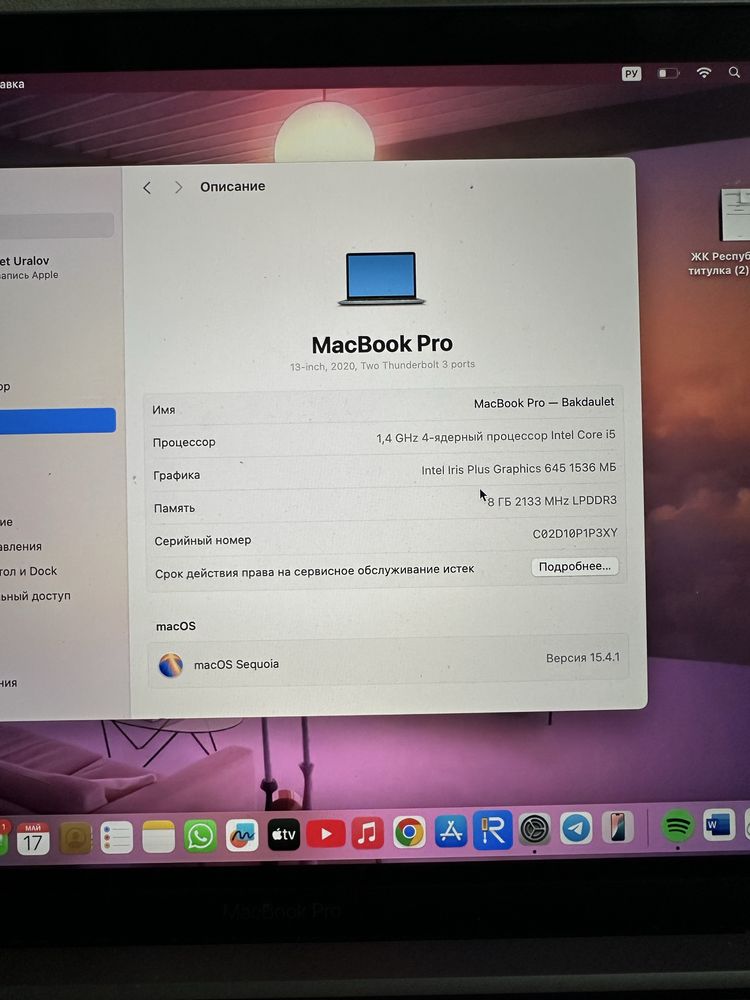
Task: Click the Описание window title
Action: [233, 186]
